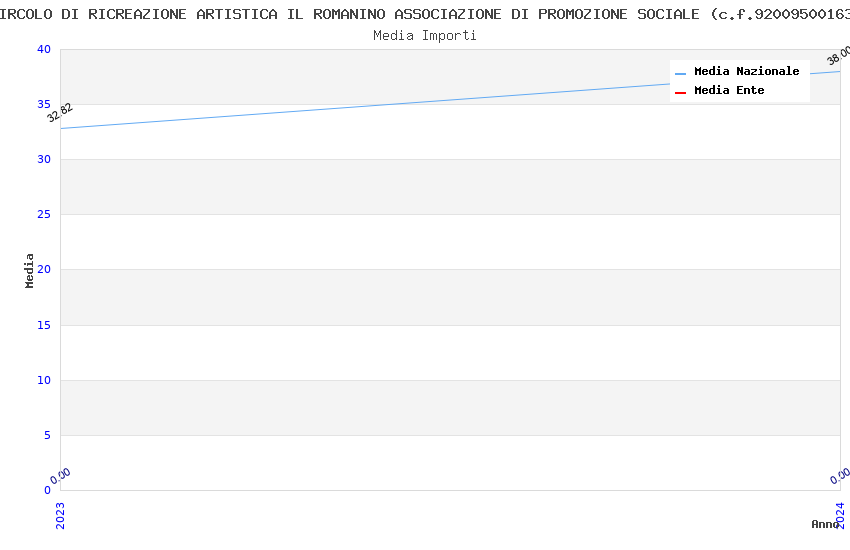850x550 pixels.
Task: Click the y-axis value 10
Action: point(44,380)
